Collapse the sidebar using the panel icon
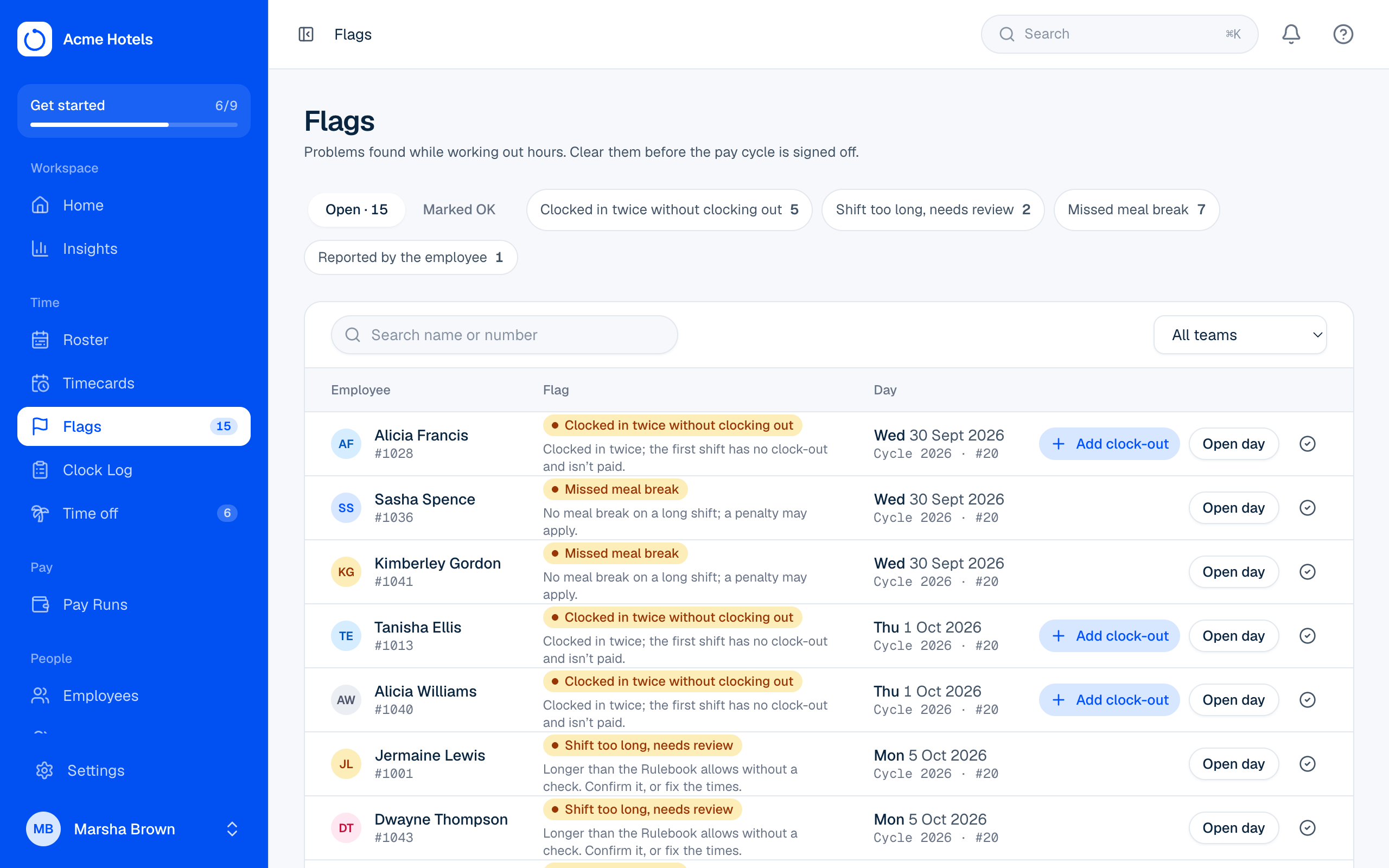 pyautogui.click(x=306, y=34)
